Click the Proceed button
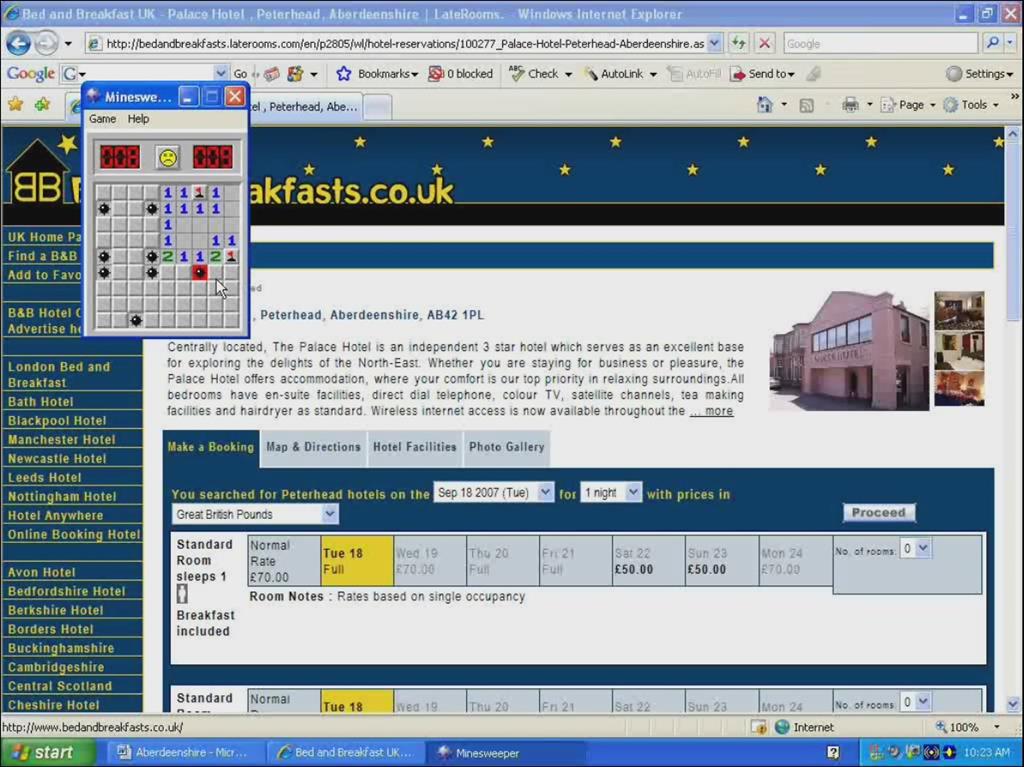The width and height of the screenshot is (1024, 767). click(x=878, y=513)
